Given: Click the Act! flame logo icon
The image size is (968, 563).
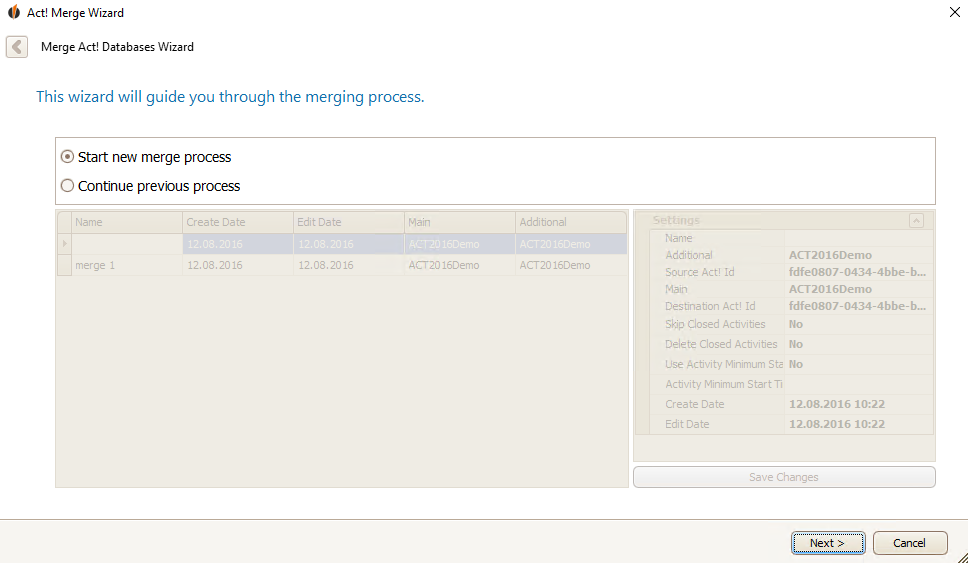Looking at the screenshot, I should pos(14,12).
